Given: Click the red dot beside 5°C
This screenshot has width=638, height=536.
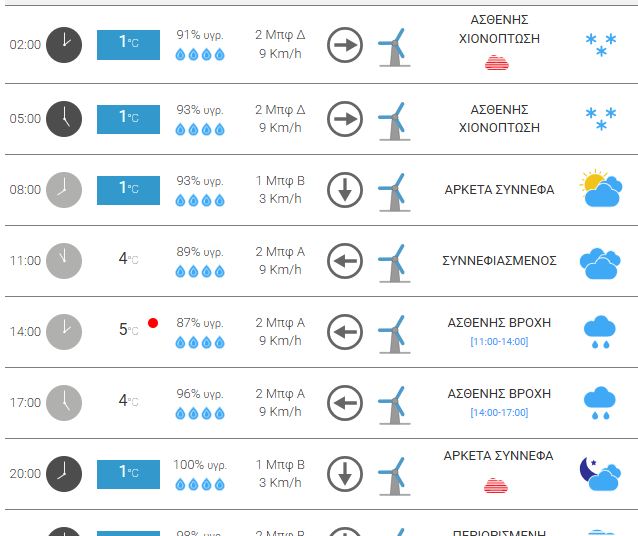Looking at the screenshot, I should [x=153, y=323].
